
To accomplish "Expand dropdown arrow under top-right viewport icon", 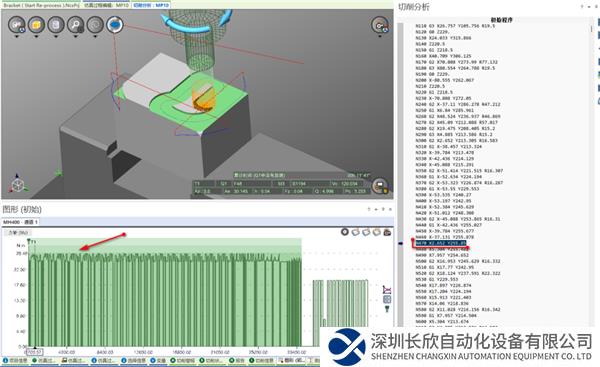I will click(x=380, y=36).
